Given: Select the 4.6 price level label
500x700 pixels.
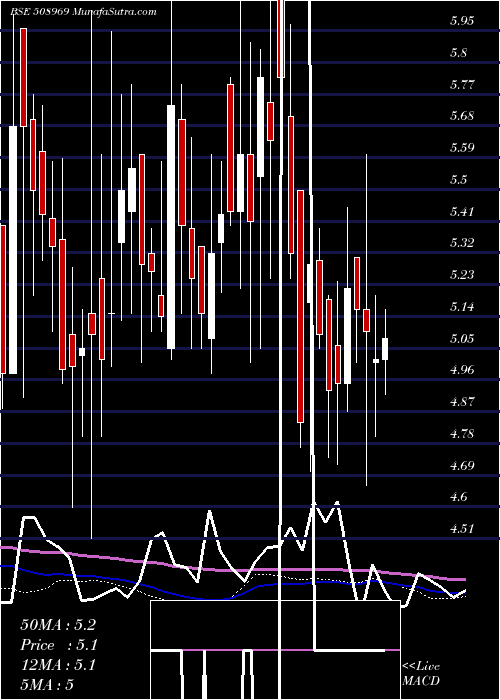Looking at the screenshot, I should point(458,497).
